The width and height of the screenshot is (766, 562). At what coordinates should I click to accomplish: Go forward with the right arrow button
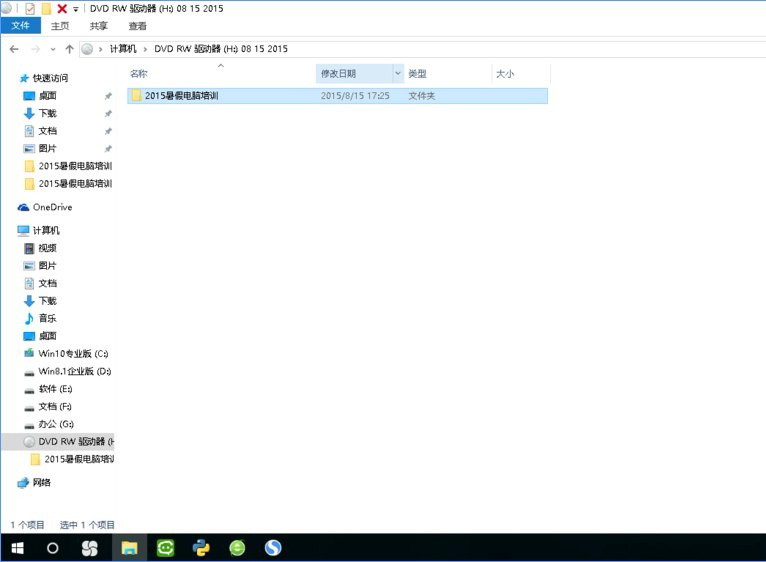point(35,49)
